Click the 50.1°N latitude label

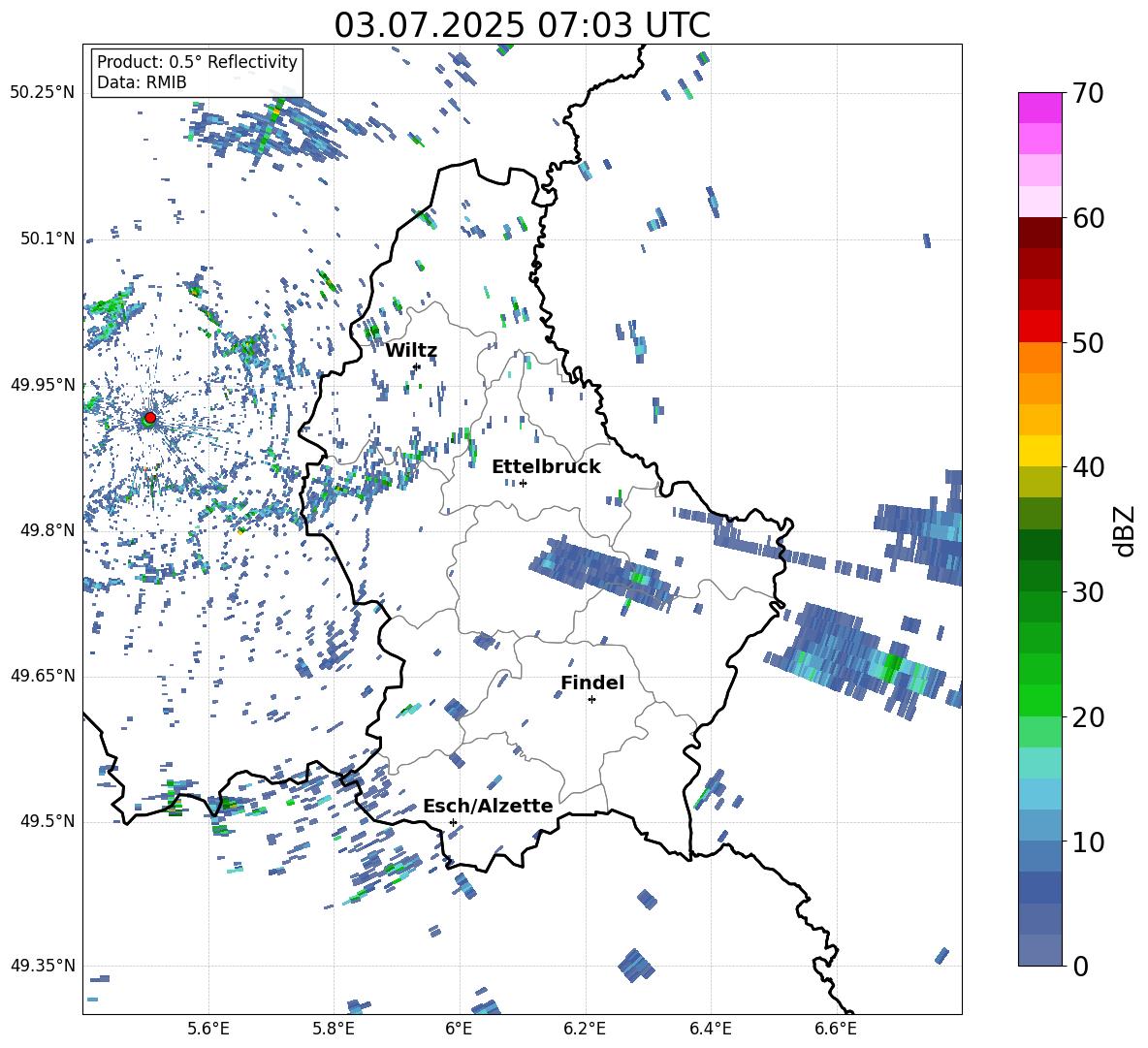47,238
